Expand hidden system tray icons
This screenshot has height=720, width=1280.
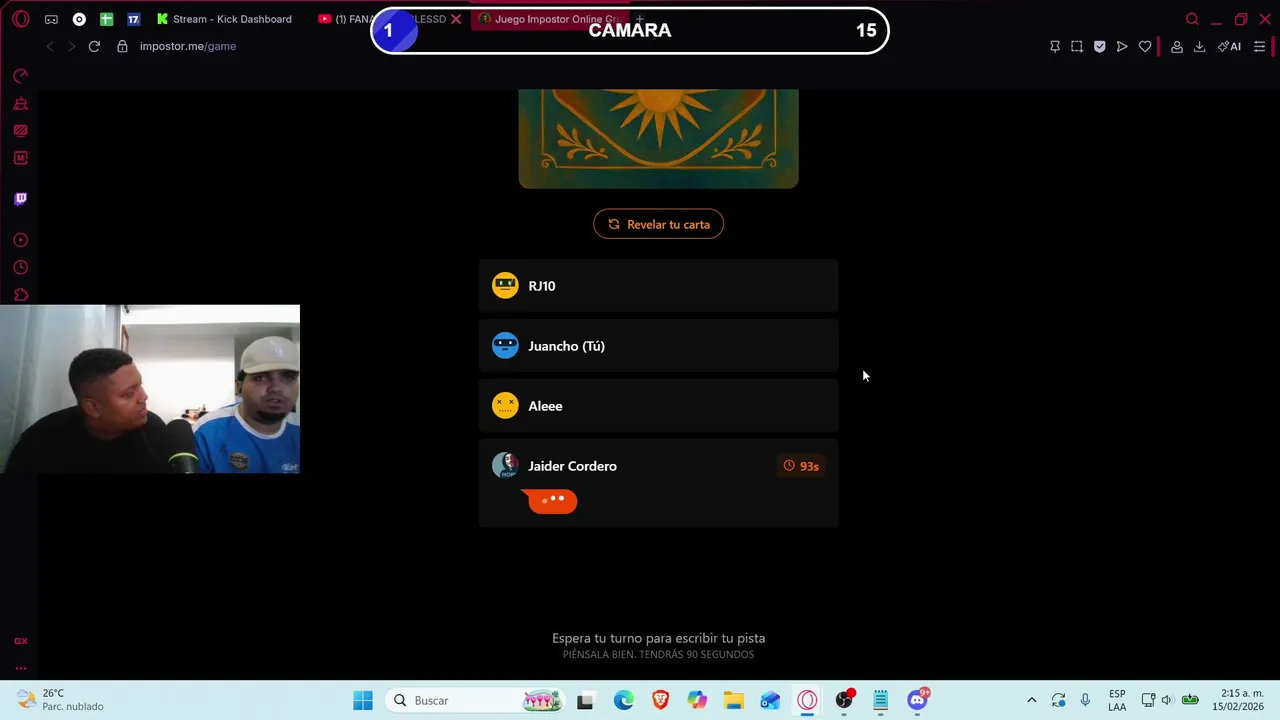[1032, 700]
